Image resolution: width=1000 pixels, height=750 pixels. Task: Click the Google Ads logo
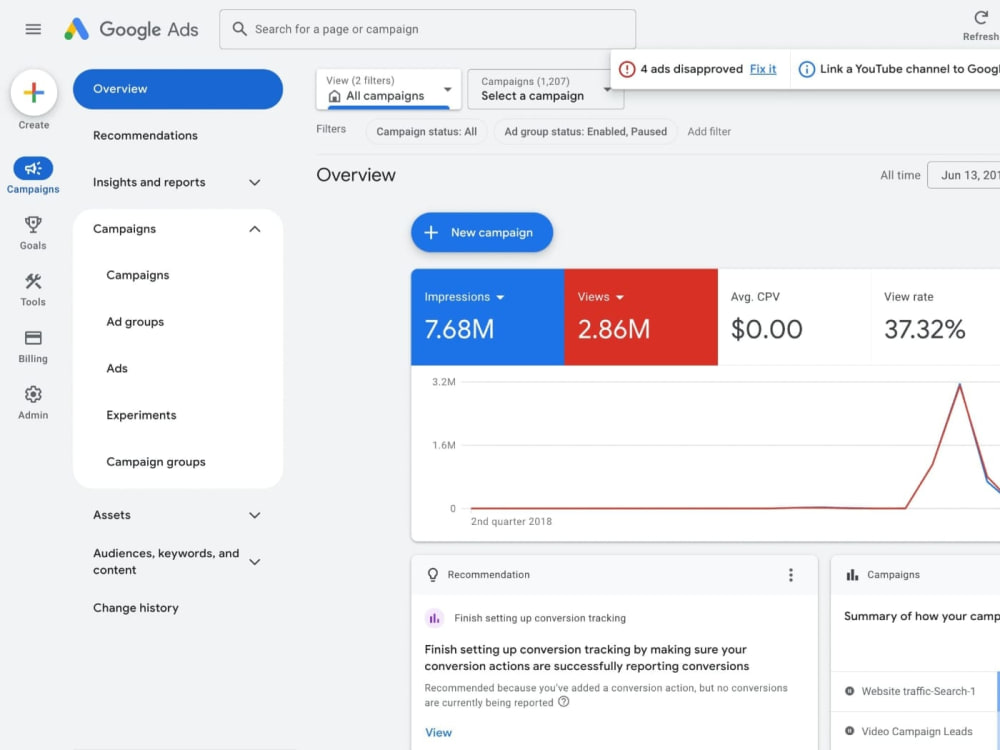131,29
